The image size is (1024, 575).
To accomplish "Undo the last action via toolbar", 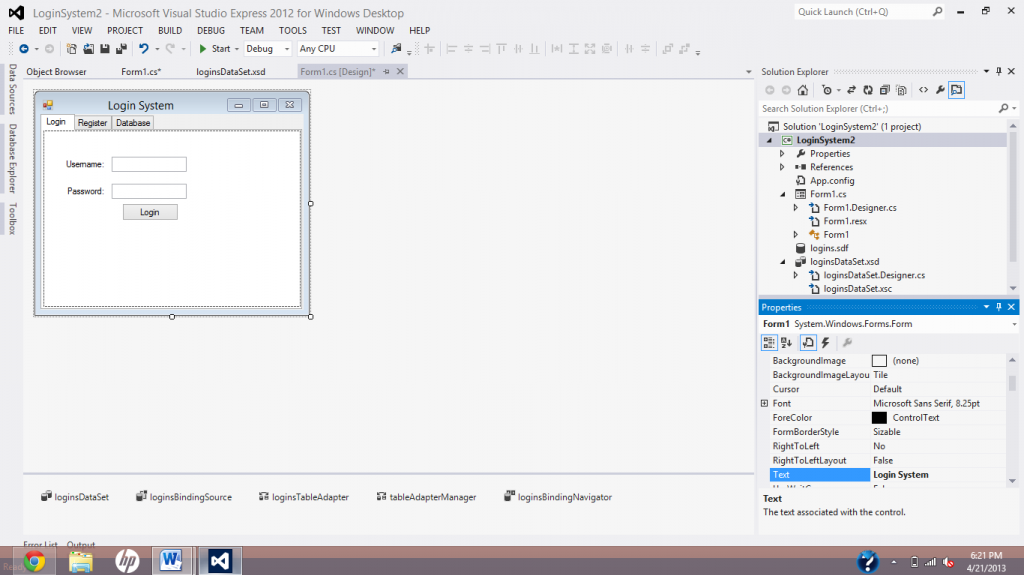I will pos(144,49).
